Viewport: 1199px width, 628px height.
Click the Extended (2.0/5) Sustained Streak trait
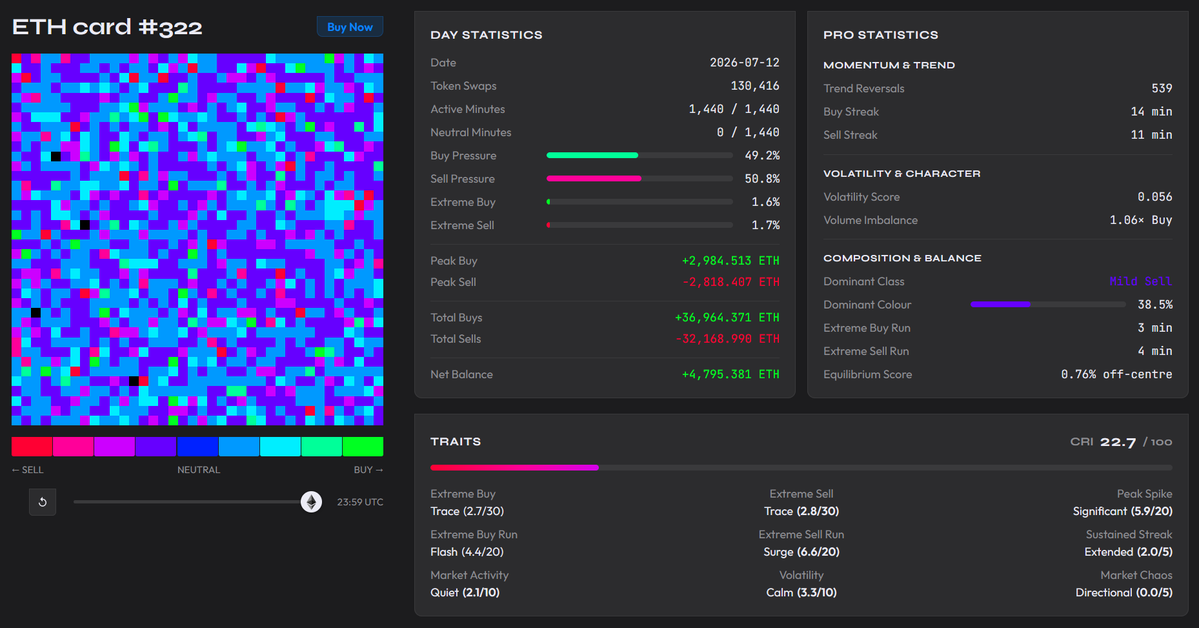1128,552
